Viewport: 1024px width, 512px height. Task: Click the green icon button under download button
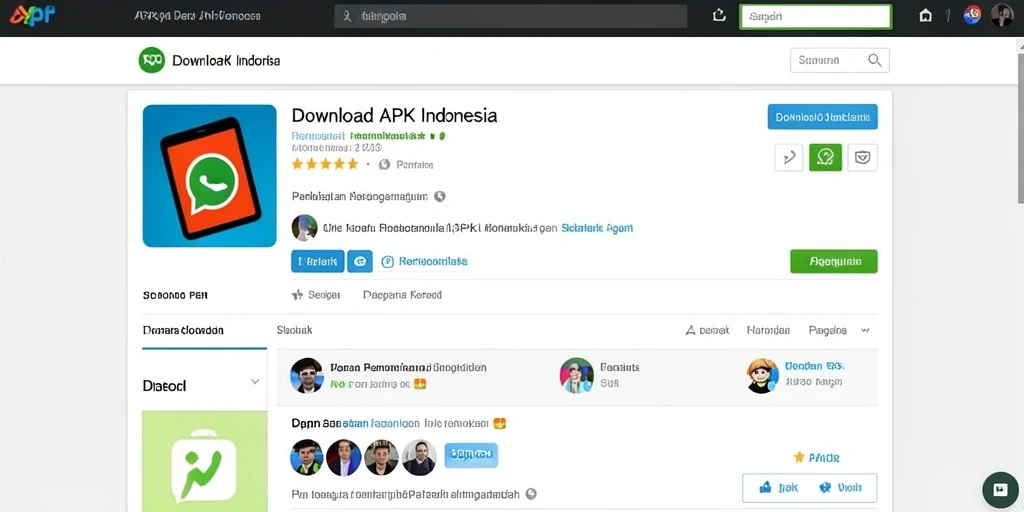(x=825, y=157)
